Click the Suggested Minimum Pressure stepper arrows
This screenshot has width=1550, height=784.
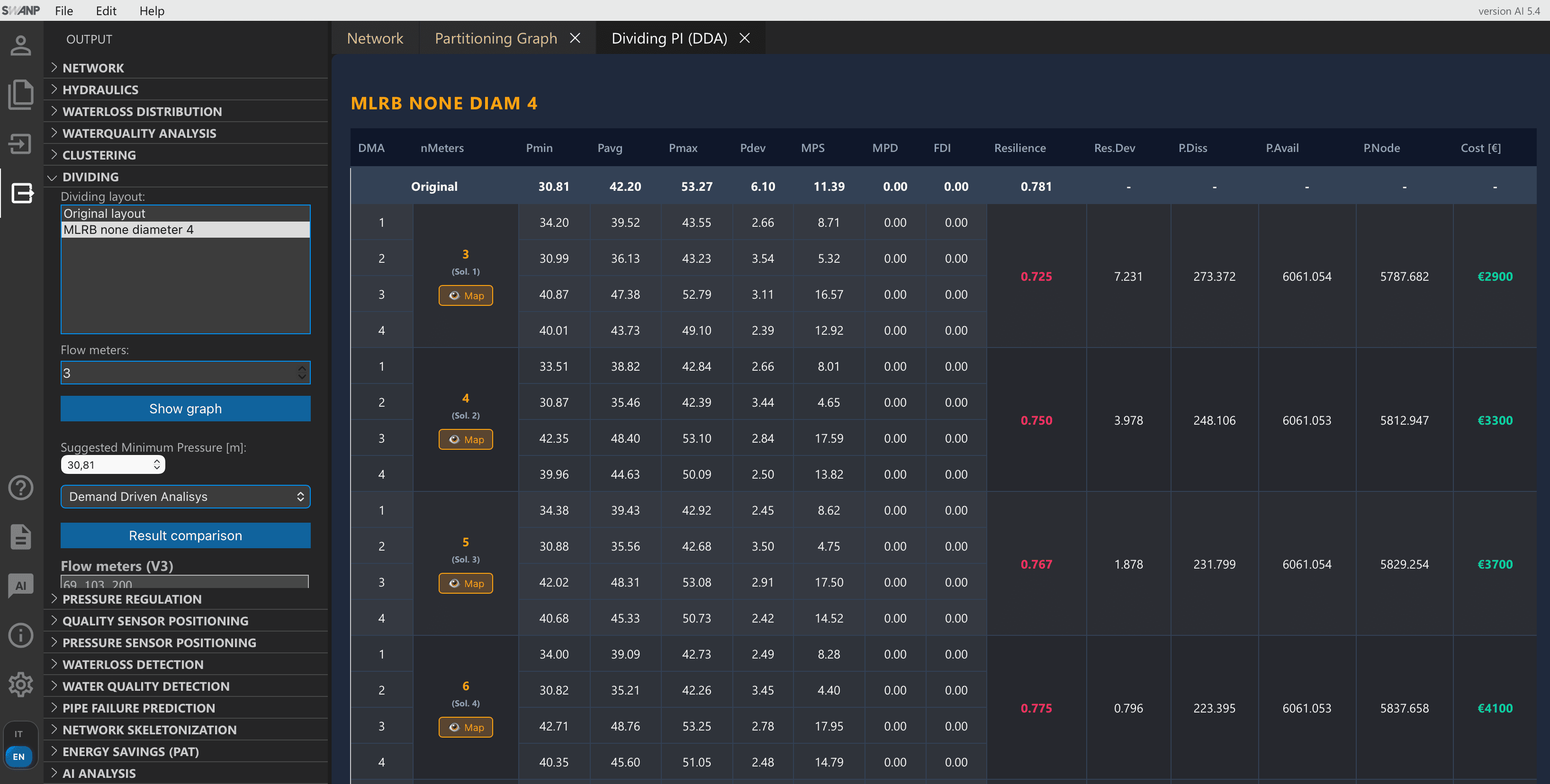157,465
